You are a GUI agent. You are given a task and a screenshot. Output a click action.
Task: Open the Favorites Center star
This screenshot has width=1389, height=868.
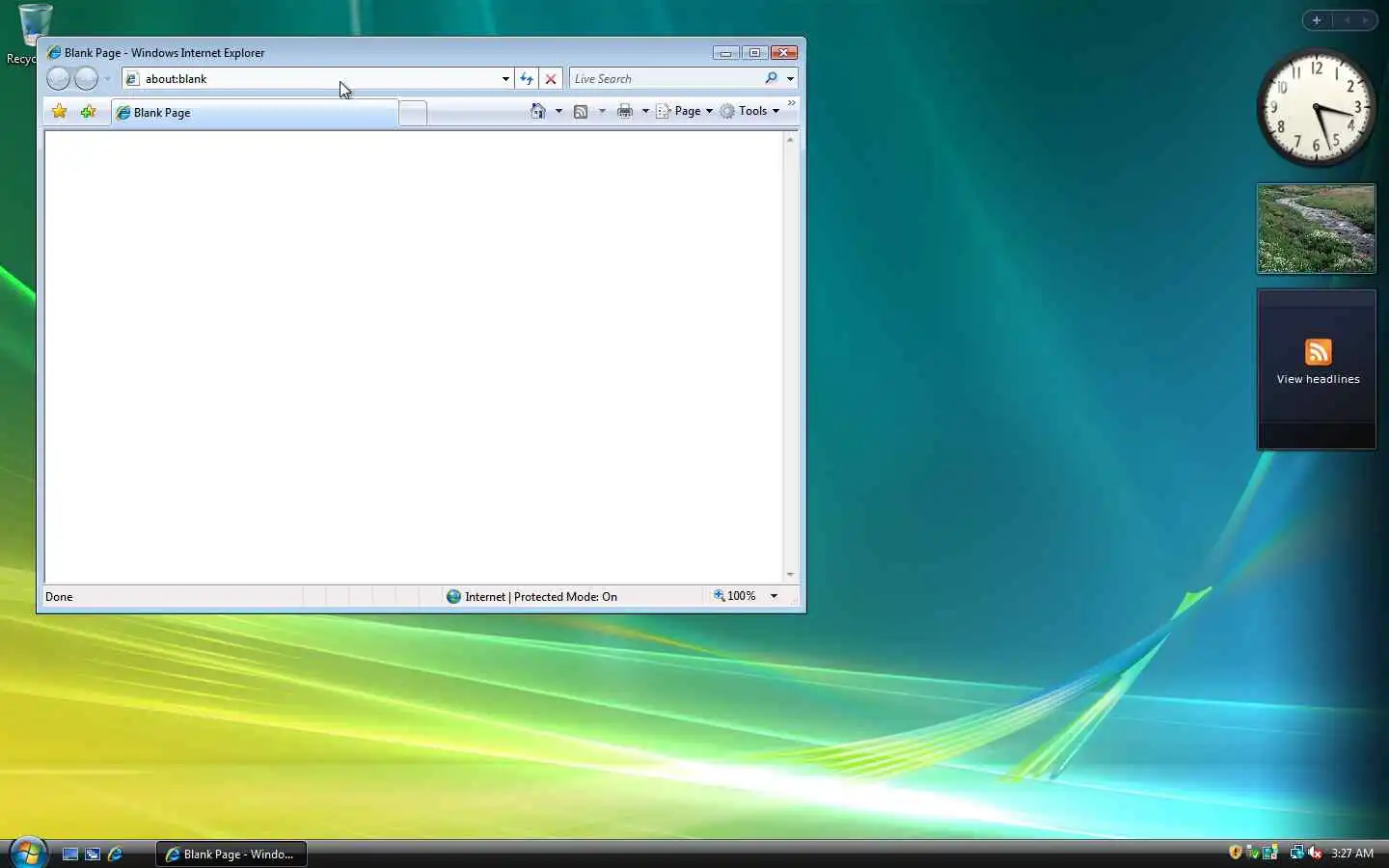coord(60,112)
